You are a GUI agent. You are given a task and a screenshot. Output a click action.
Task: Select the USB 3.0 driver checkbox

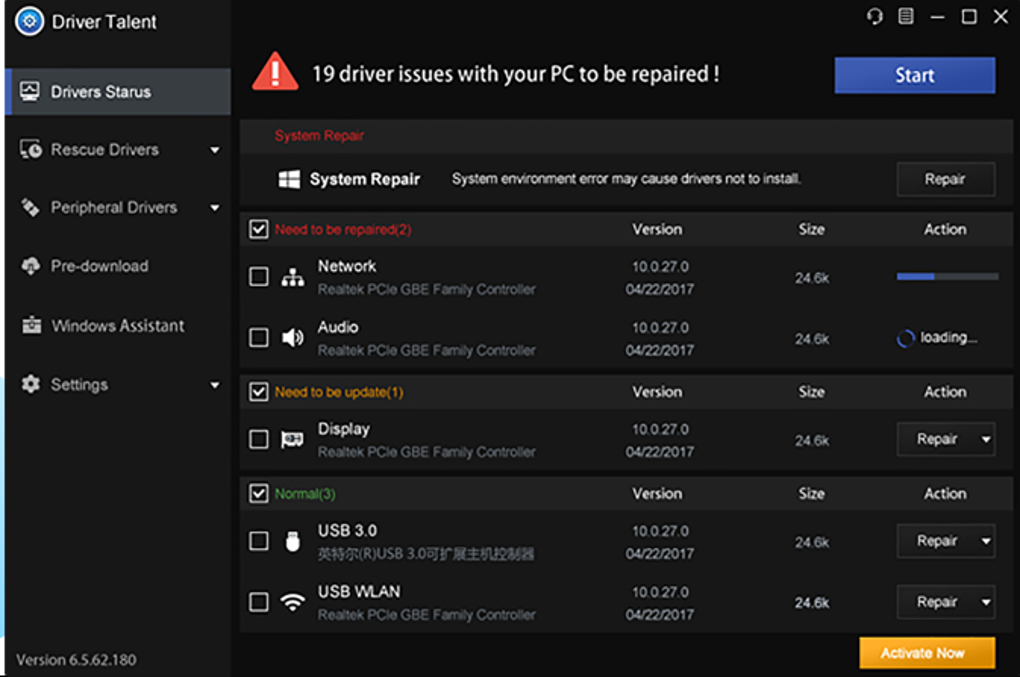point(259,541)
